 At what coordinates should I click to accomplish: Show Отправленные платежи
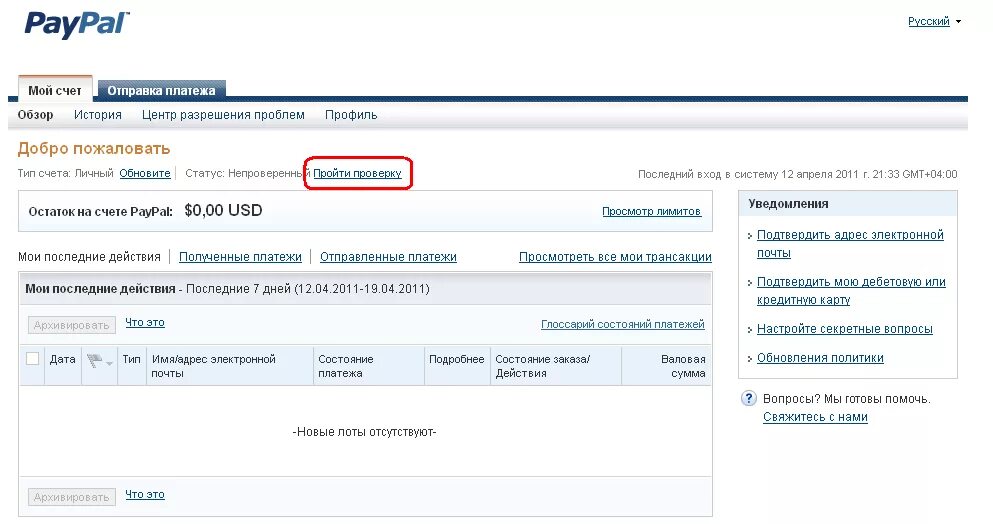pos(388,257)
